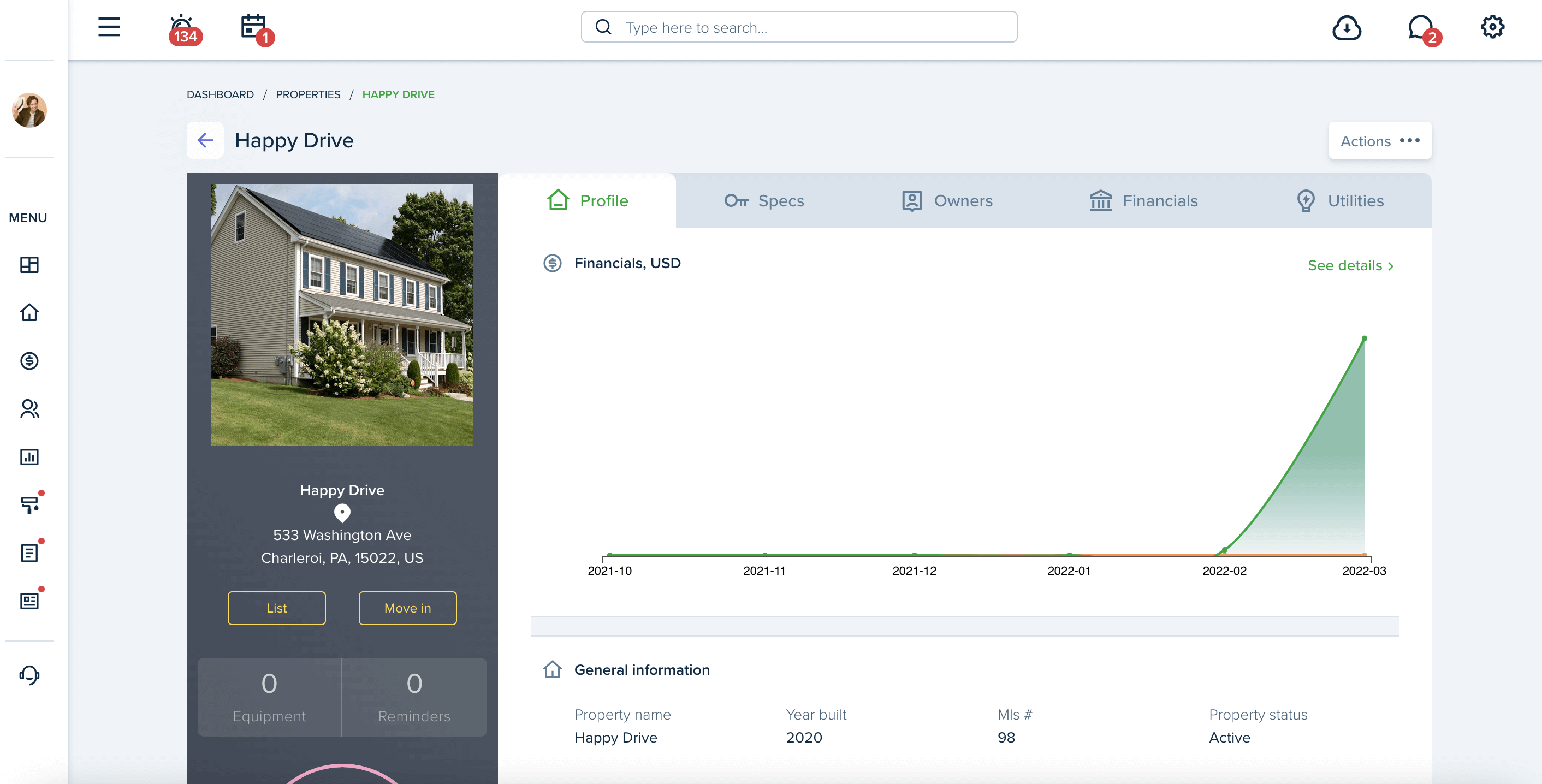1542x784 pixels.
Task: Open the settings gear
Action: [x=1492, y=27]
